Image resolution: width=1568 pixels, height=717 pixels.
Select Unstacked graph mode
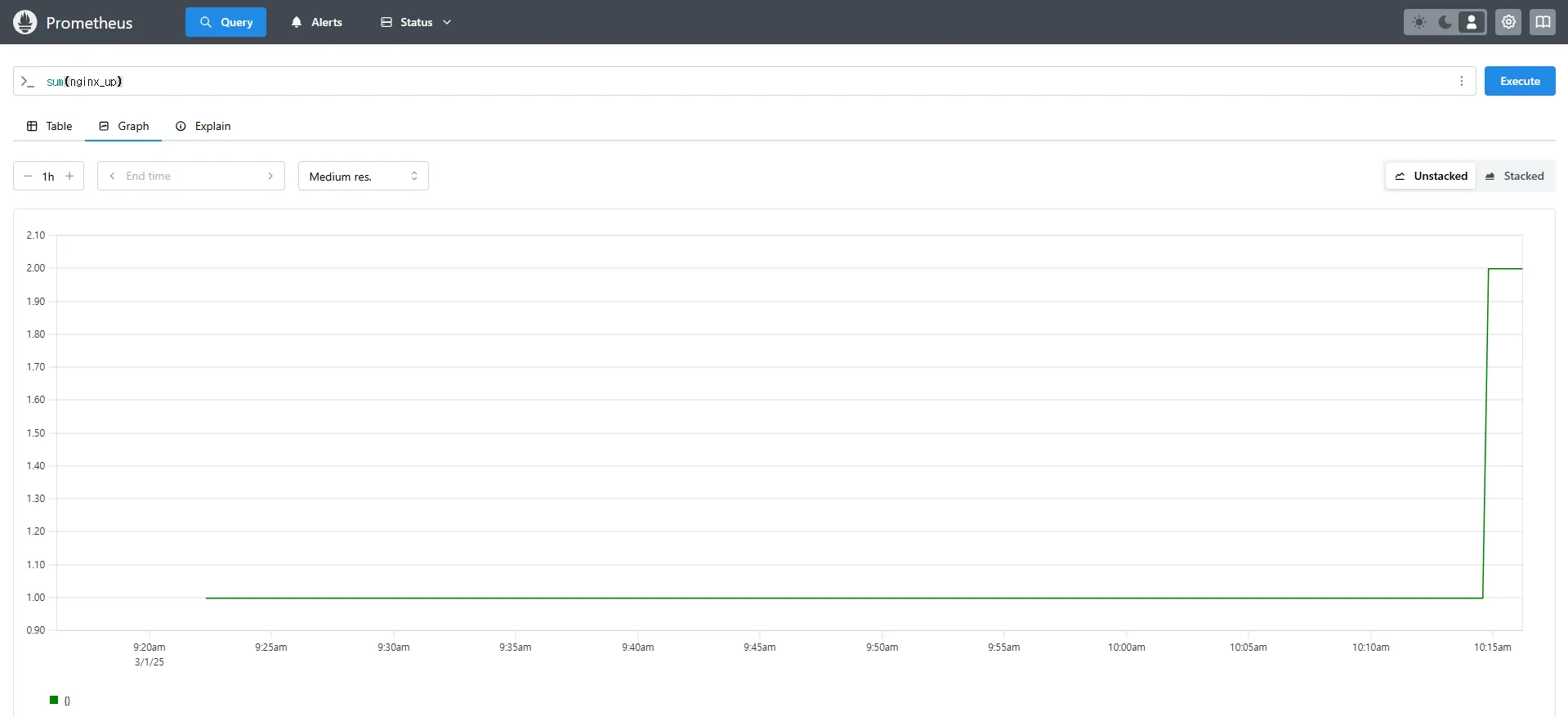(x=1431, y=176)
